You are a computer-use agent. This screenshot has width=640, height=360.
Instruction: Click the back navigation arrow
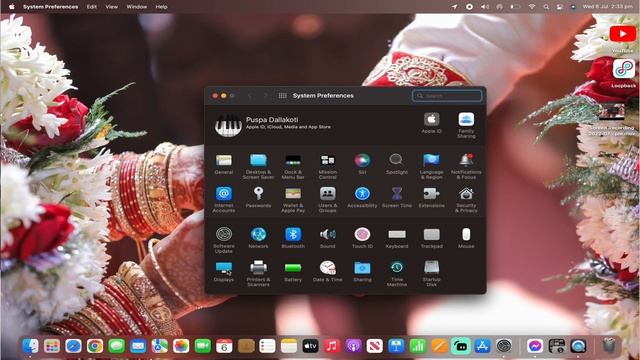pos(250,96)
